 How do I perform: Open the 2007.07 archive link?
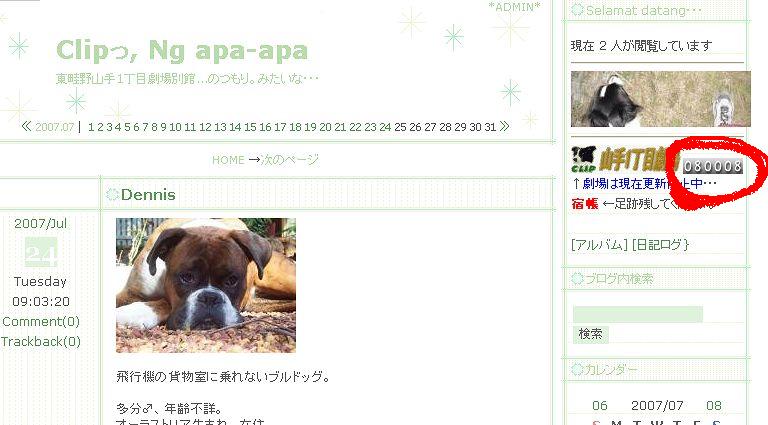(54, 127)
